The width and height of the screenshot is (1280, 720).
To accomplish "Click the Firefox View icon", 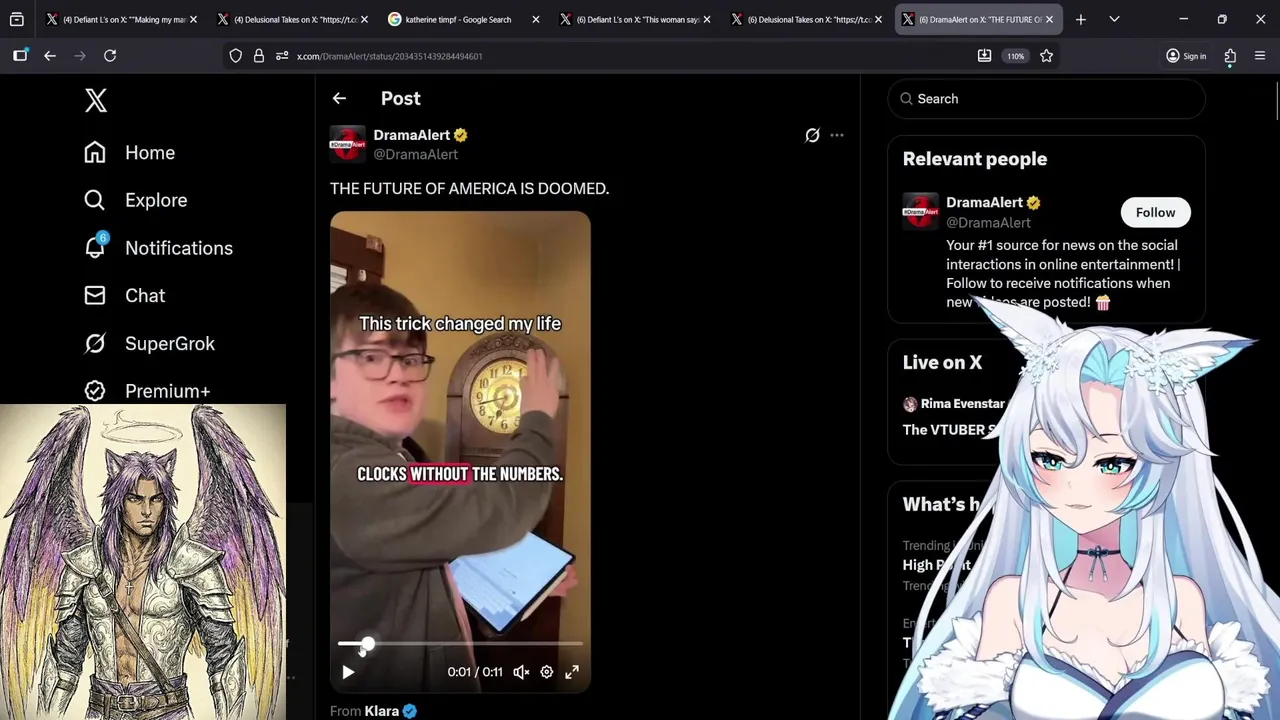I will [x=17, y=19].
